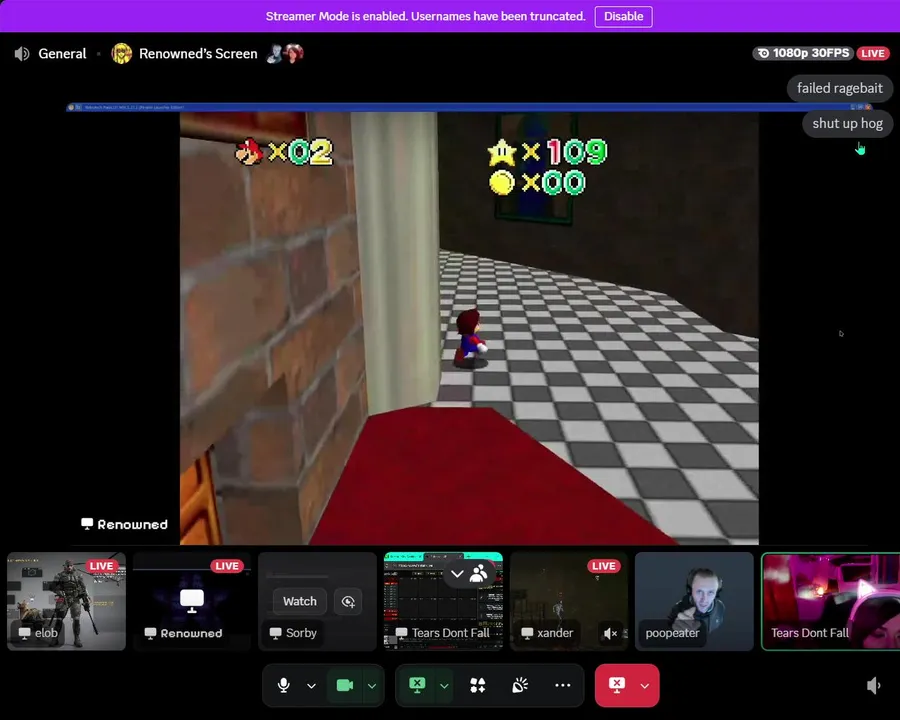
Task: Click the LIVE badge on xander's tile
Action: tap(603, 566)
